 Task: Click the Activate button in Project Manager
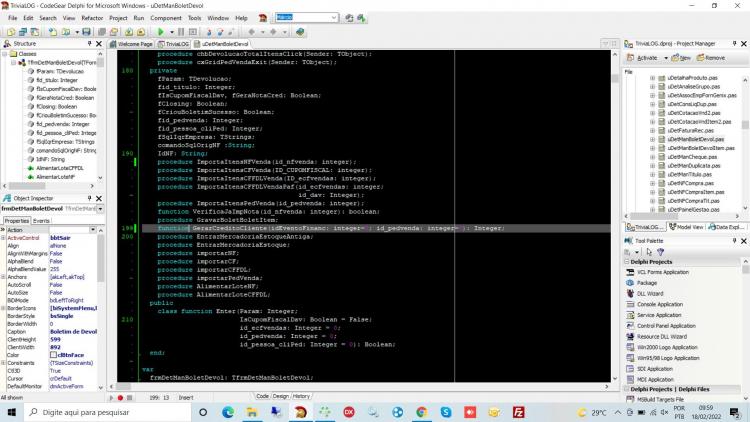click(642, 58)
